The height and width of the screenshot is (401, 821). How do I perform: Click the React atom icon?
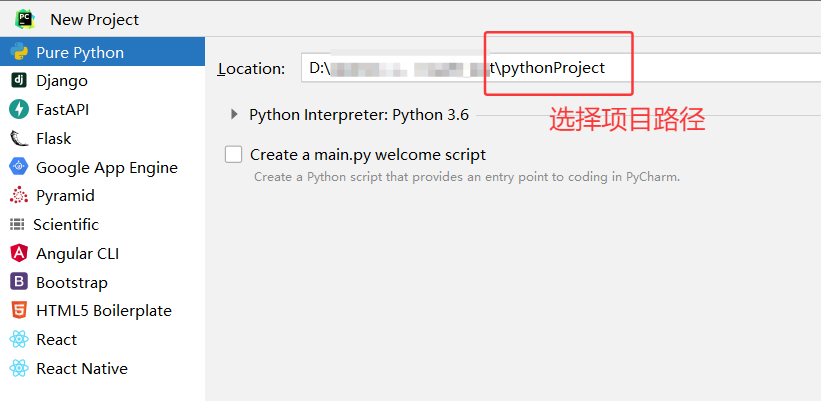click(x=19, y=340)
